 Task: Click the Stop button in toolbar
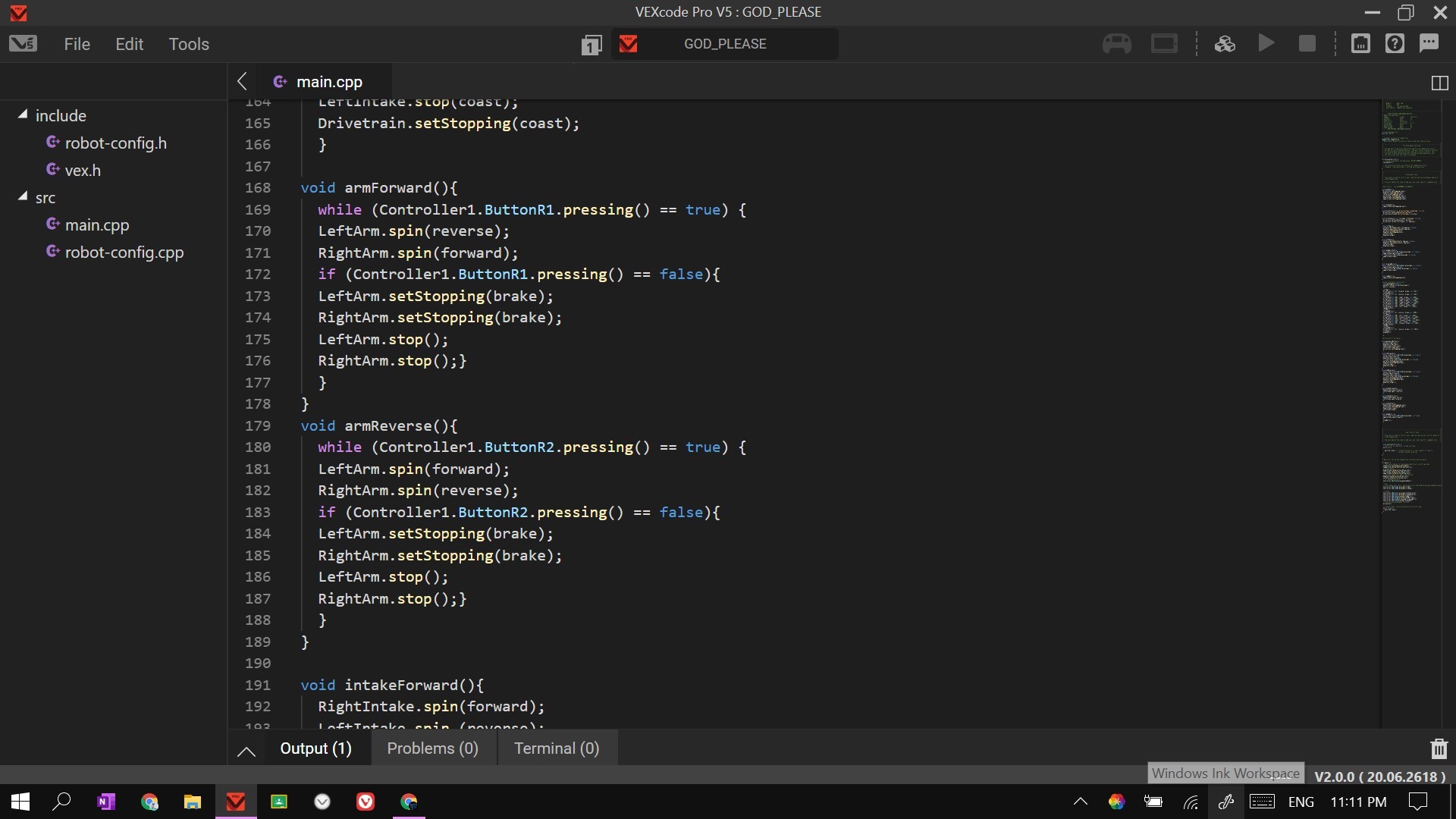point(1307,44)
